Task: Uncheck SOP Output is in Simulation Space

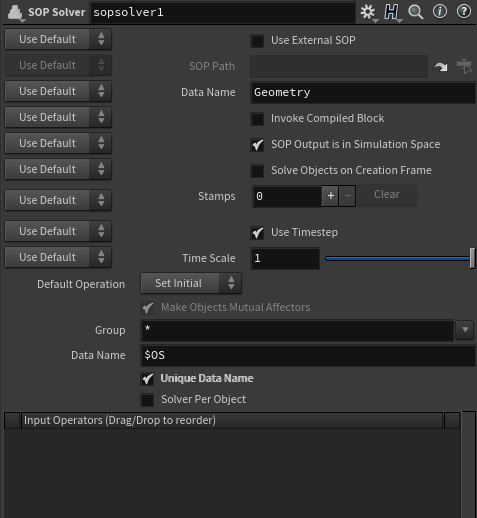Action: click(257, 145)
